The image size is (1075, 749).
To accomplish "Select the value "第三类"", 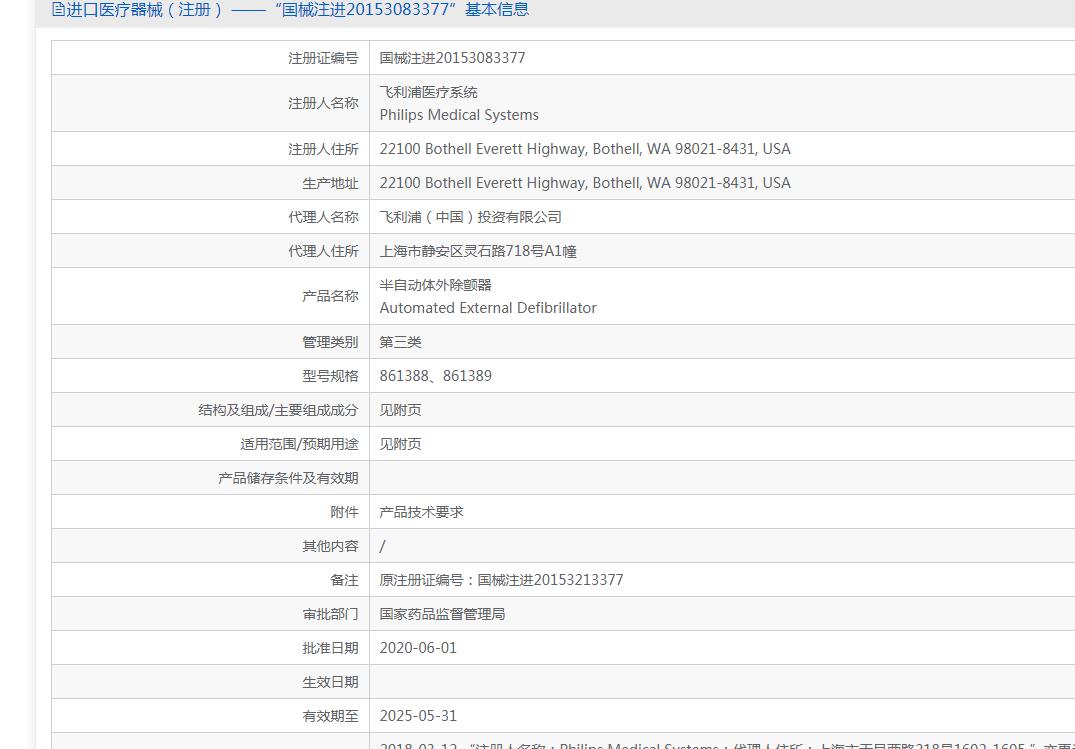I will [400, 342].
